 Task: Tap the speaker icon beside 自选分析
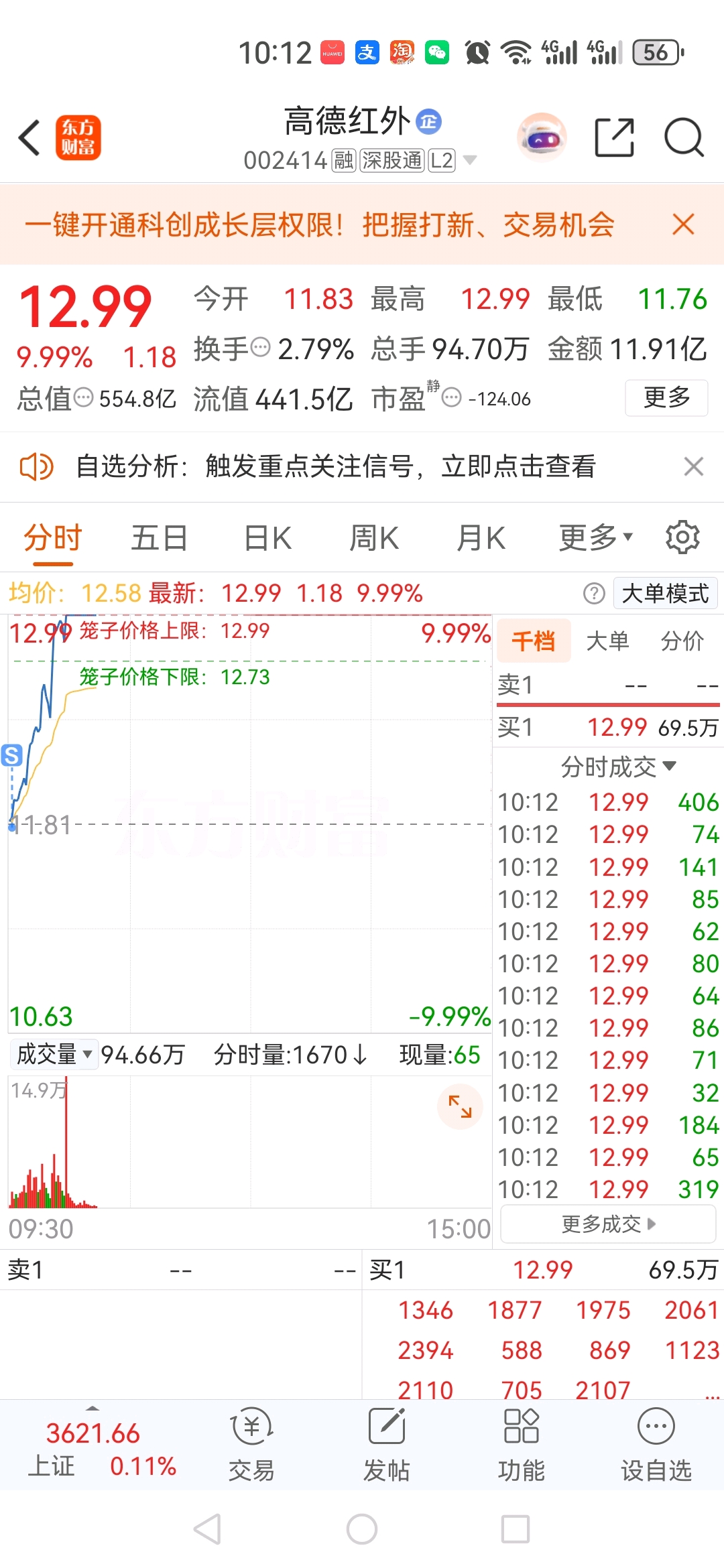point(36,466)
